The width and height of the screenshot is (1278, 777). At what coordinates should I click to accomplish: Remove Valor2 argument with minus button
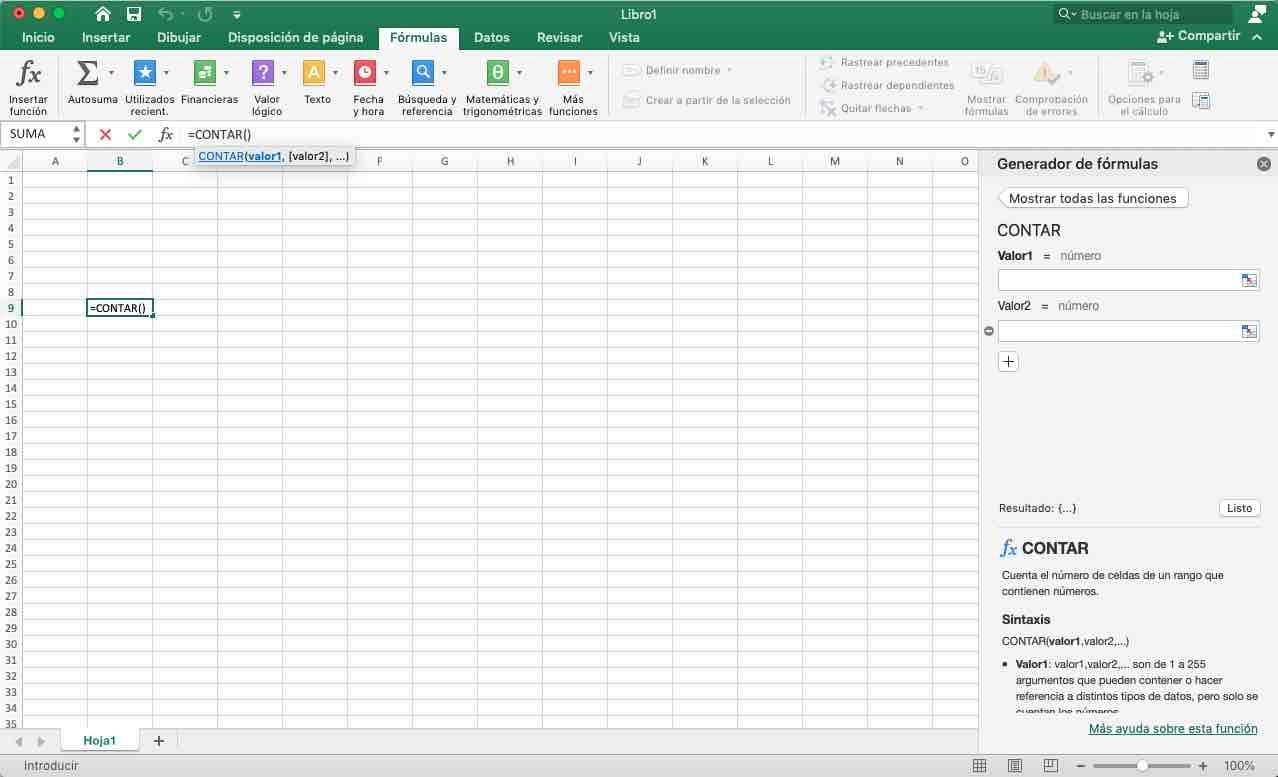tap(989, 331)
